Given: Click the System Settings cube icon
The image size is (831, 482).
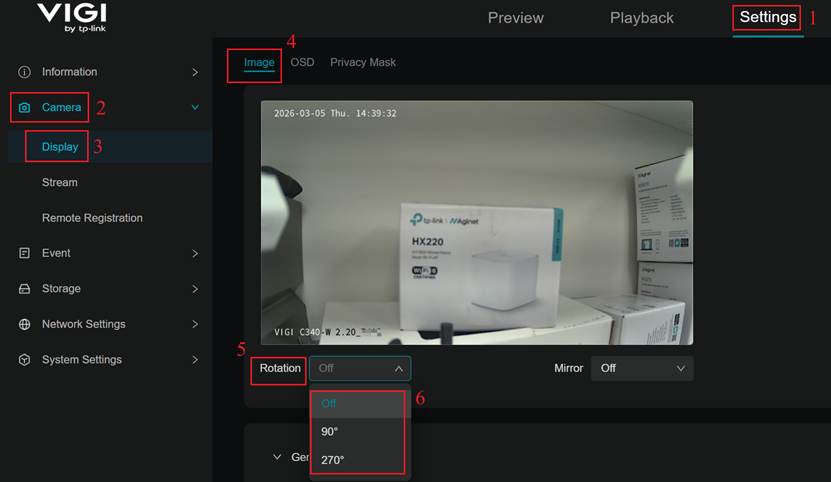Looking at the screenshot, I should pyautogui.click(x=24, y=360).
